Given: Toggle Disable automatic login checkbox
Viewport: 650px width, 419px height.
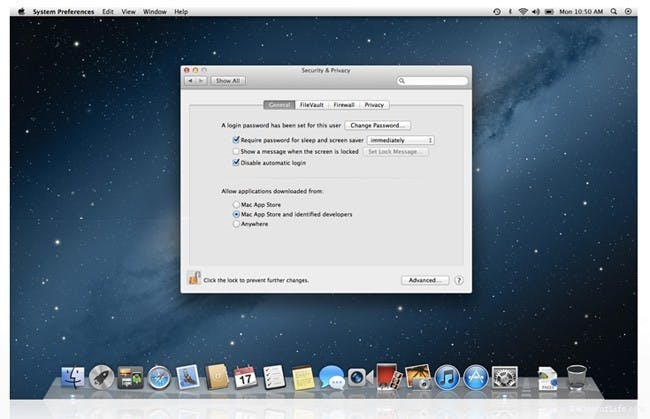Looking at the screenshot, I should click(236, 162).
